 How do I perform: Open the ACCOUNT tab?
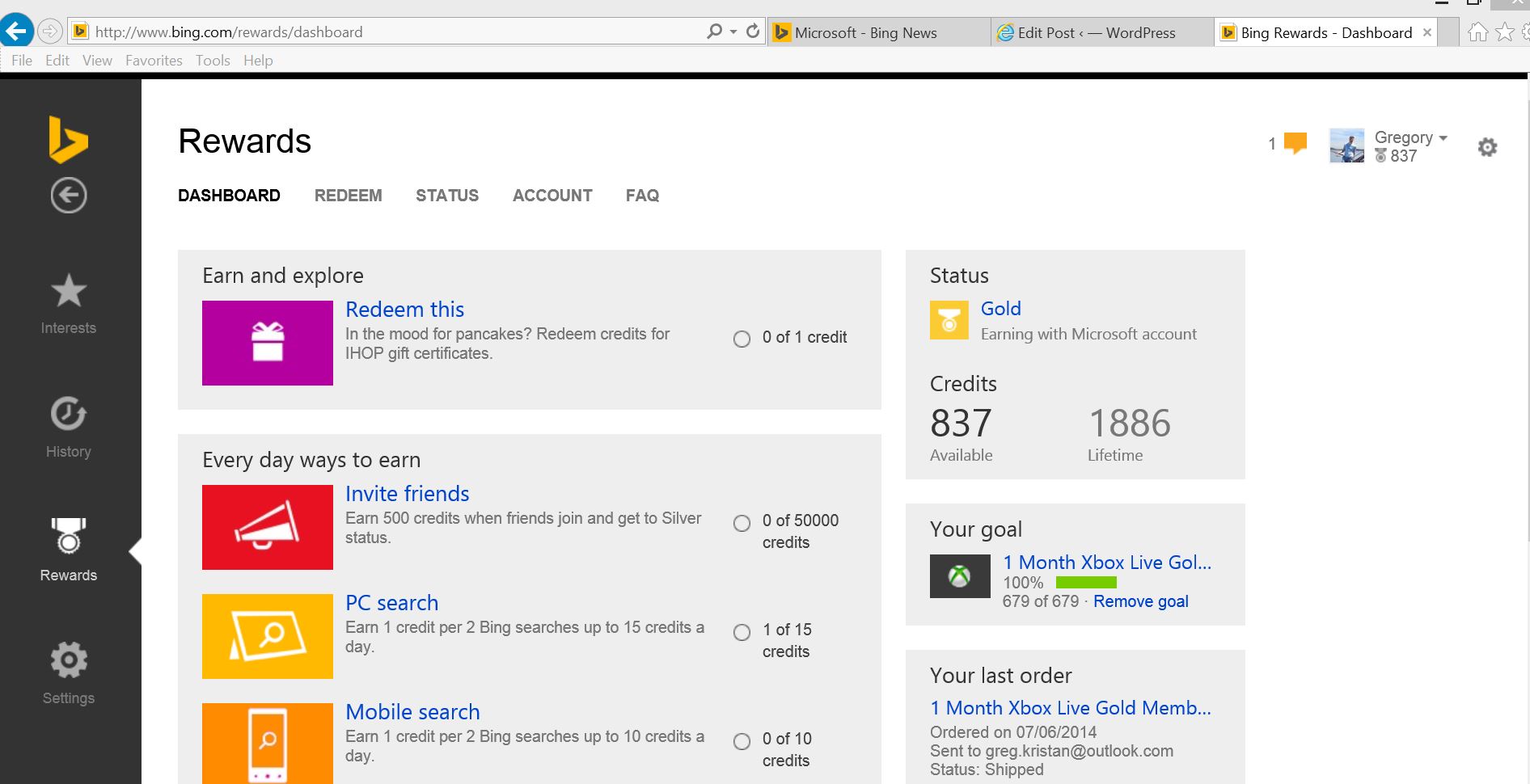[552, 196]
